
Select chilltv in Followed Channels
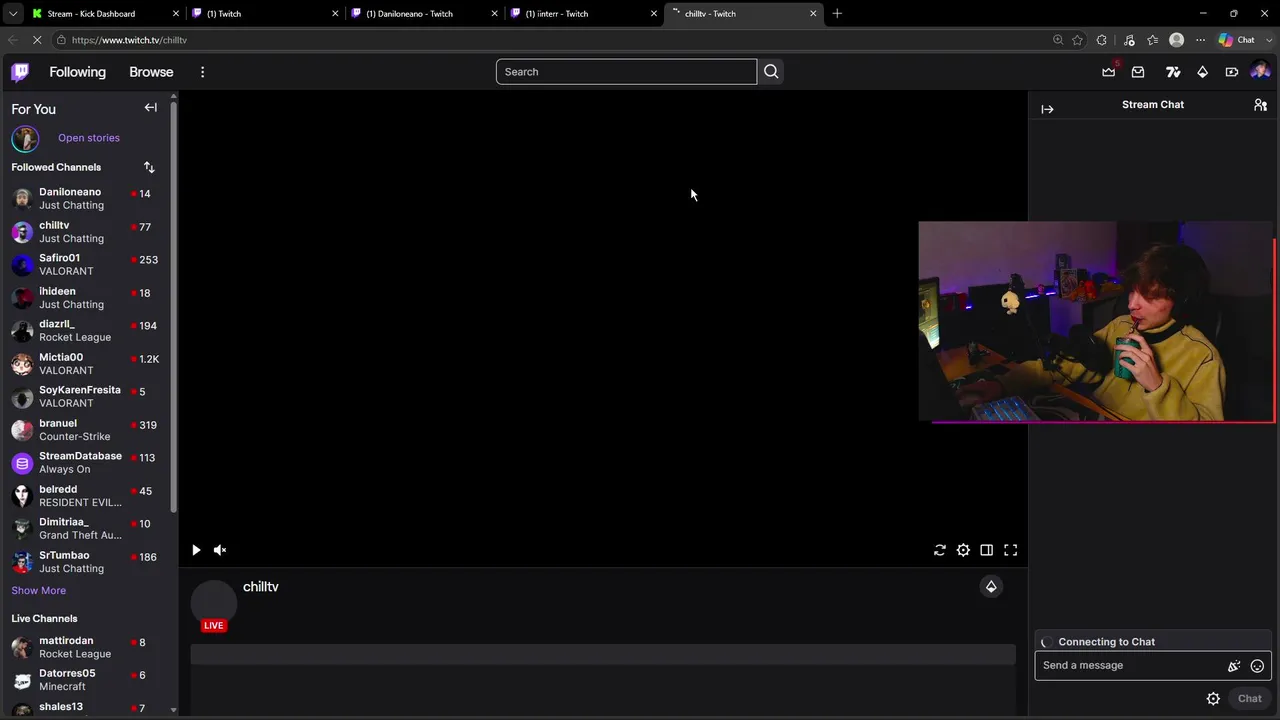87,231
